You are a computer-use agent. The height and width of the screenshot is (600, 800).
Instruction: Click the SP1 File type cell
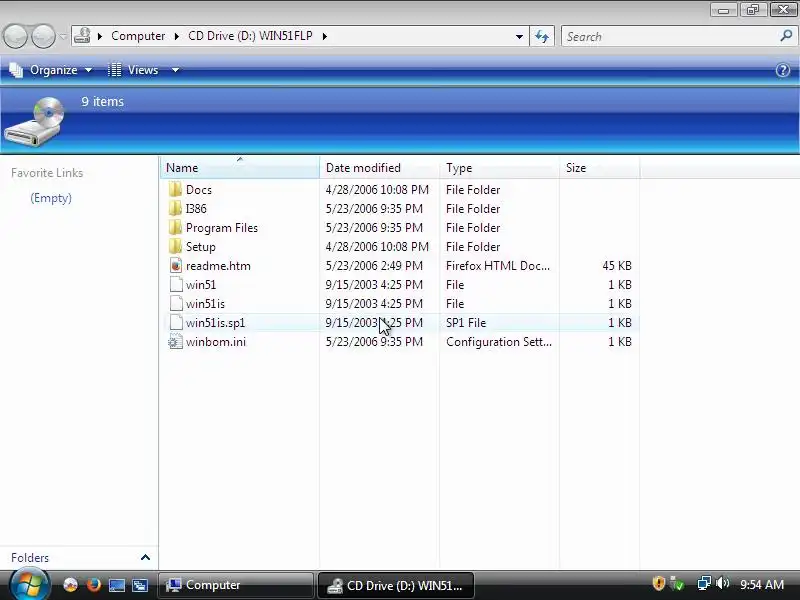(466, 323)
